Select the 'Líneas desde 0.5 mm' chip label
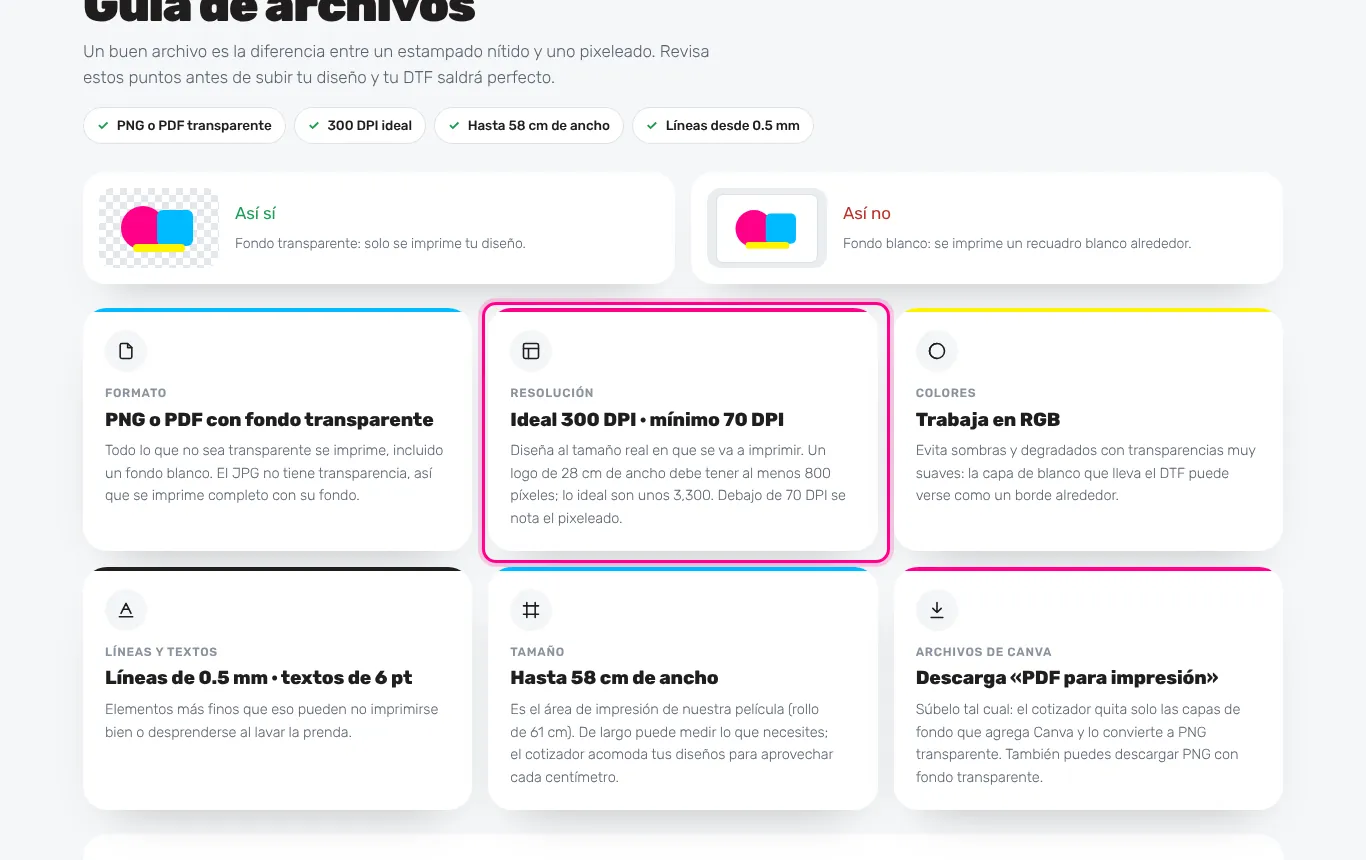Screen dimensions: 1366x860 [x=733, y=126]
